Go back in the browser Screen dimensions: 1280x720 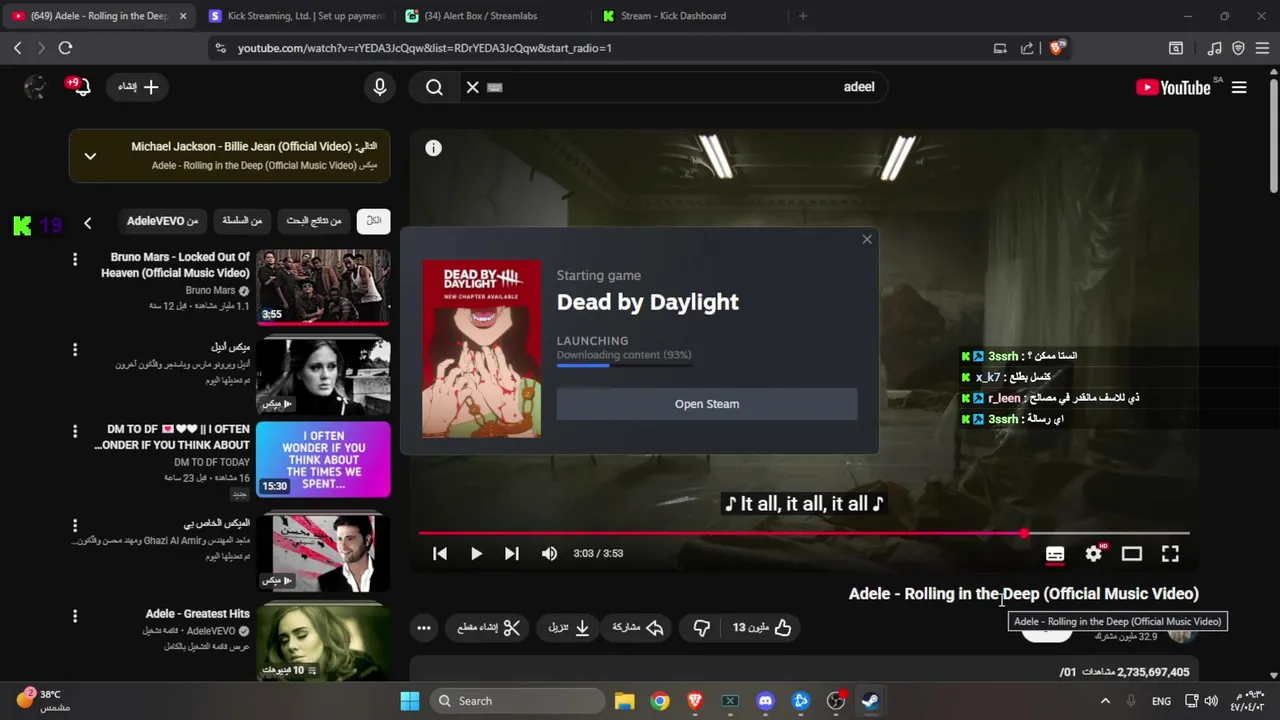pos(17,48)
